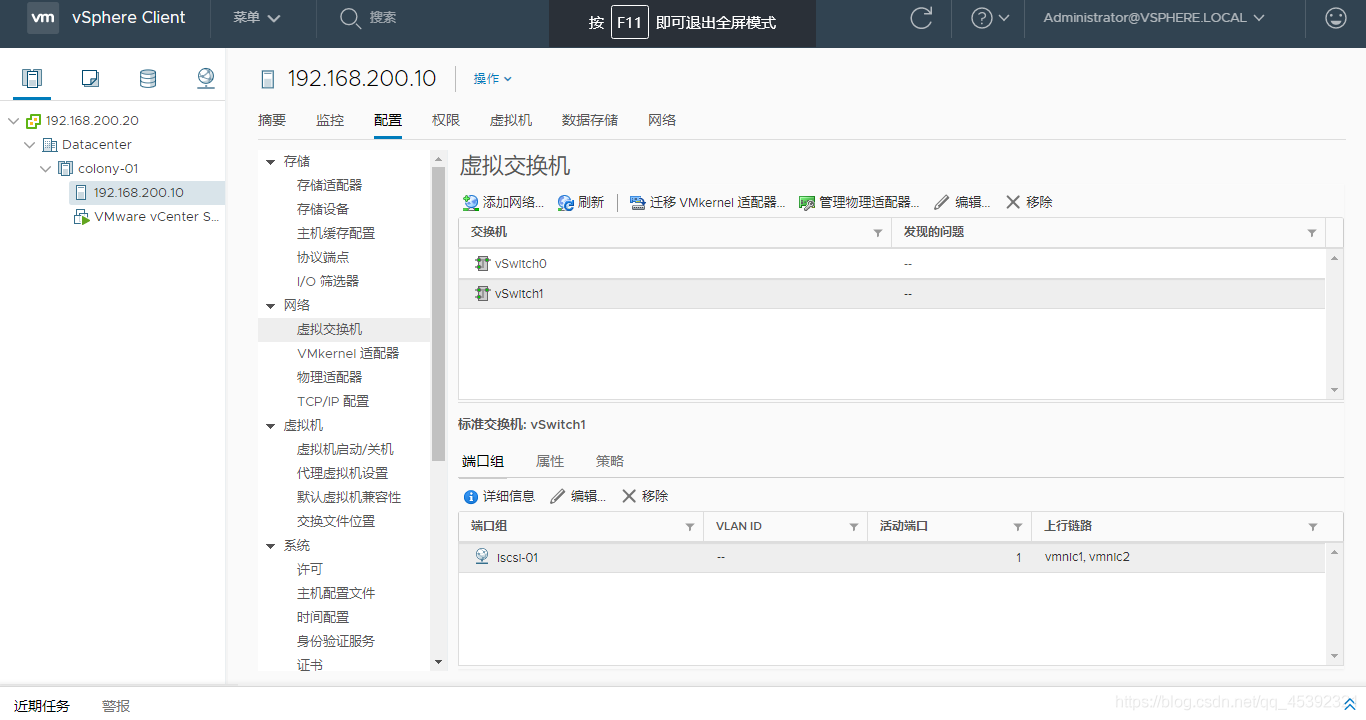Open the 活动端口 column filter
The width and height of the screenshot is (1366, 720).
(1018, 527)
